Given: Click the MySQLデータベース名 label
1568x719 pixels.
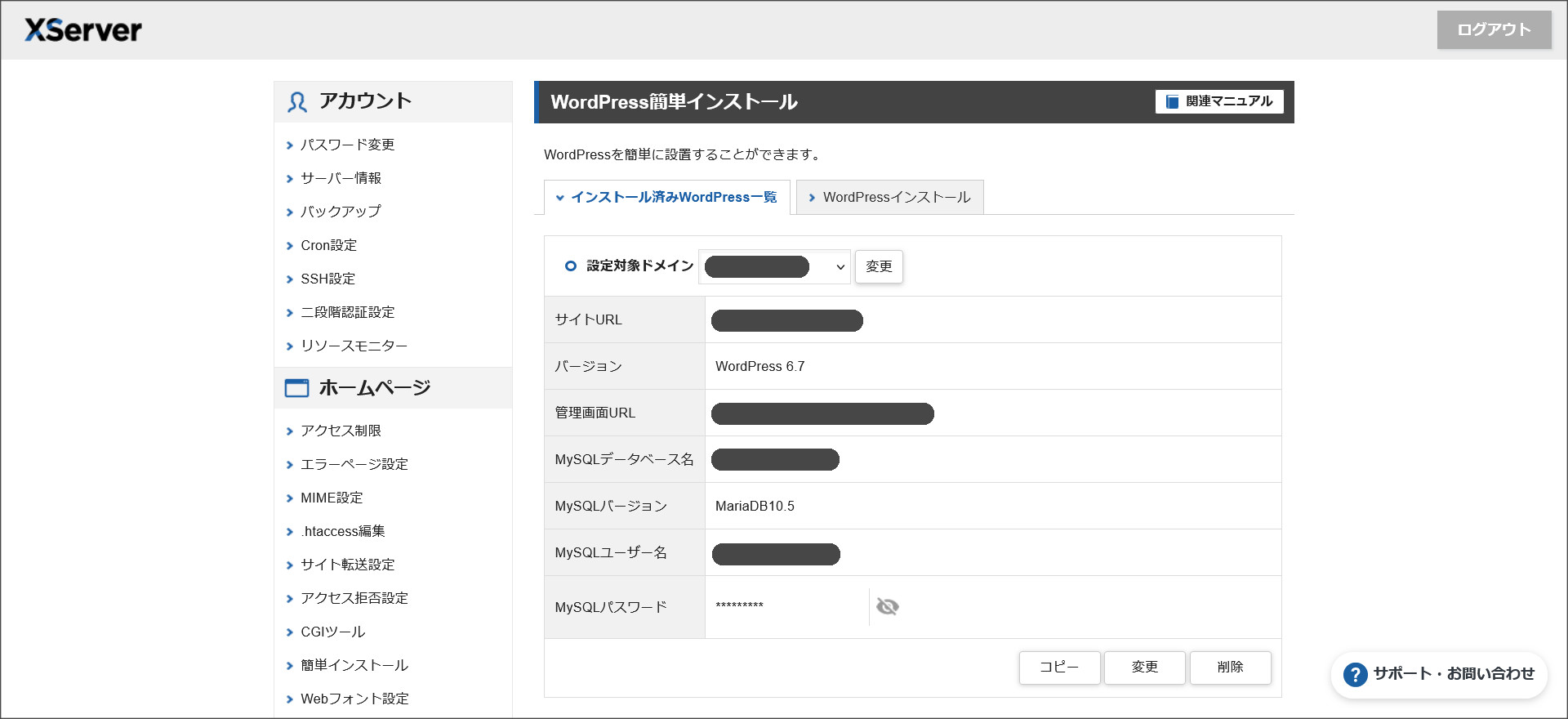Looking at the screenshot, I should click(x=624, y=459).
